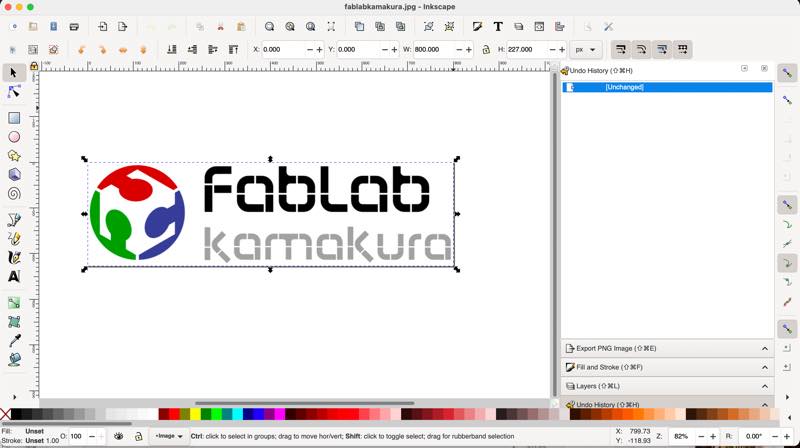Increase X position with plus
The width and height of the screenshot is (800, 448).
[320, 49]
